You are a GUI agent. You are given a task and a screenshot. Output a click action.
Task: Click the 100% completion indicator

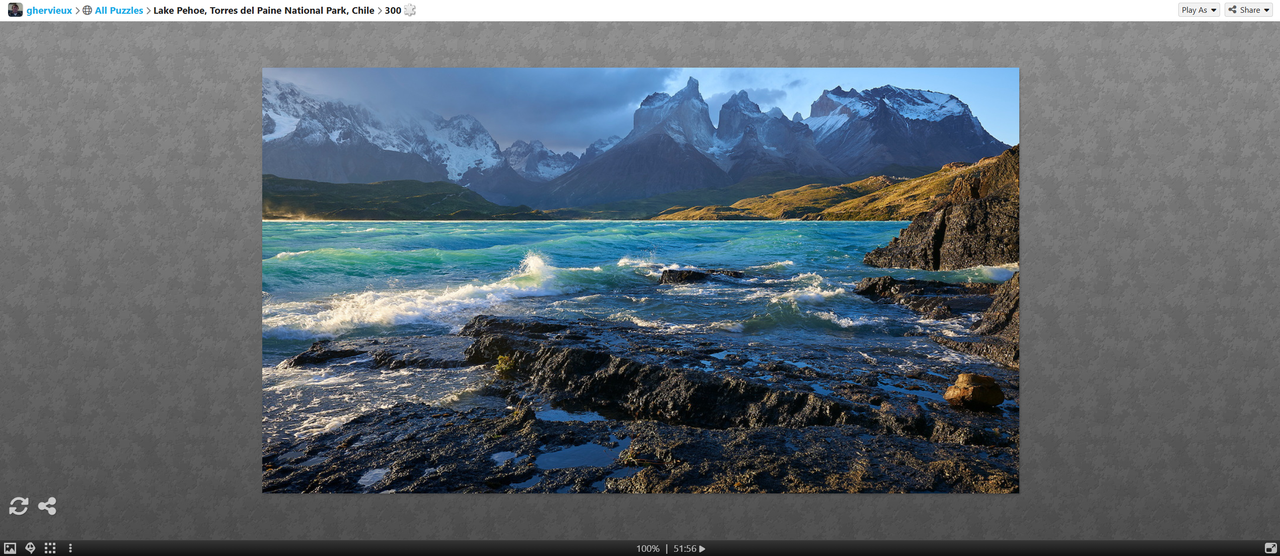click(648, 548)
